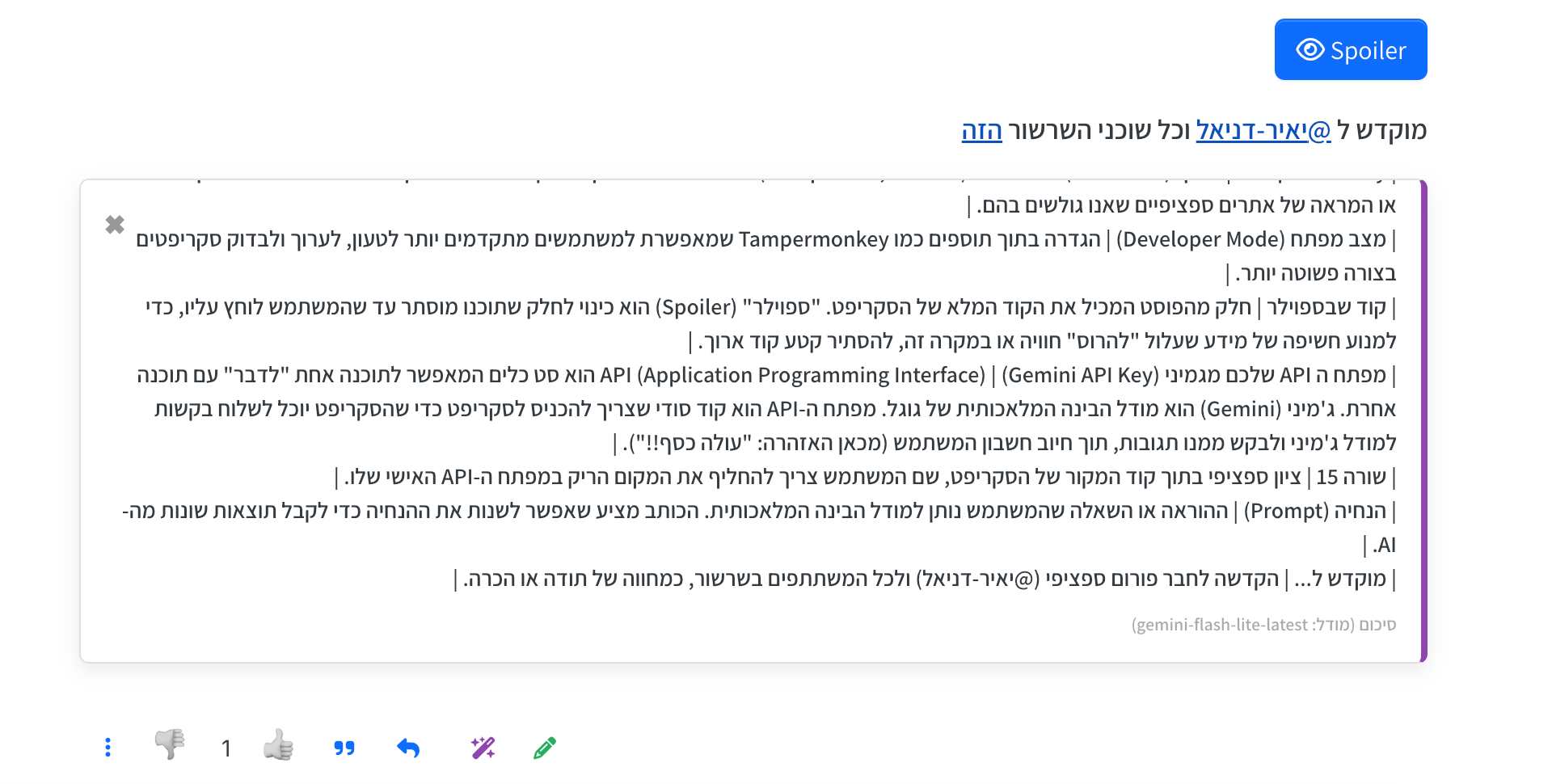
Task: Like the post with the thumbs up icon
Action: pos(278,747)
